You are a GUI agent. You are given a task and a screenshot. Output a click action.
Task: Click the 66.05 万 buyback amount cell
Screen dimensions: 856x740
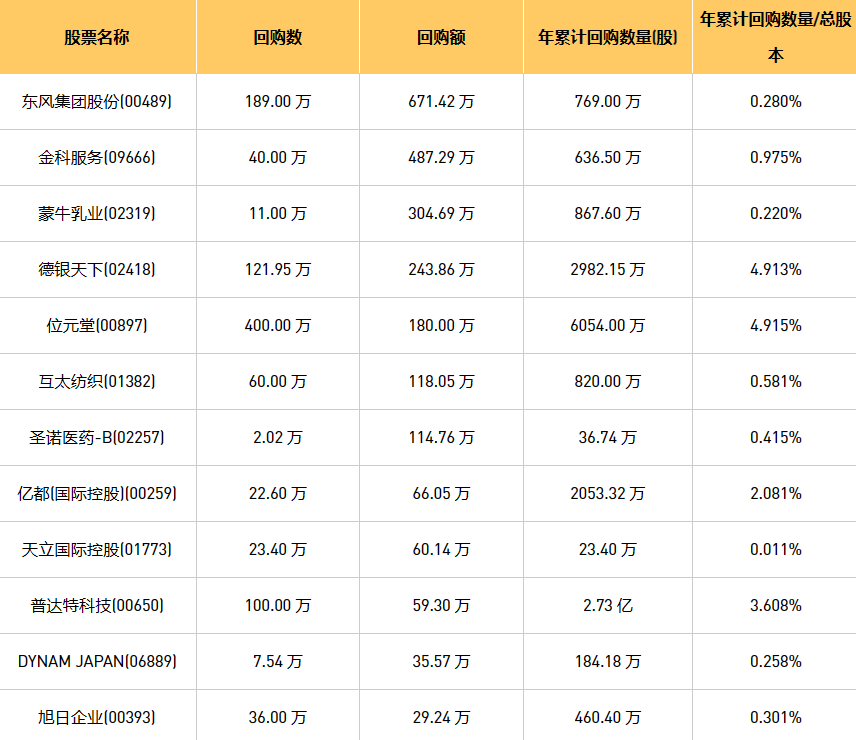(441, 494)
